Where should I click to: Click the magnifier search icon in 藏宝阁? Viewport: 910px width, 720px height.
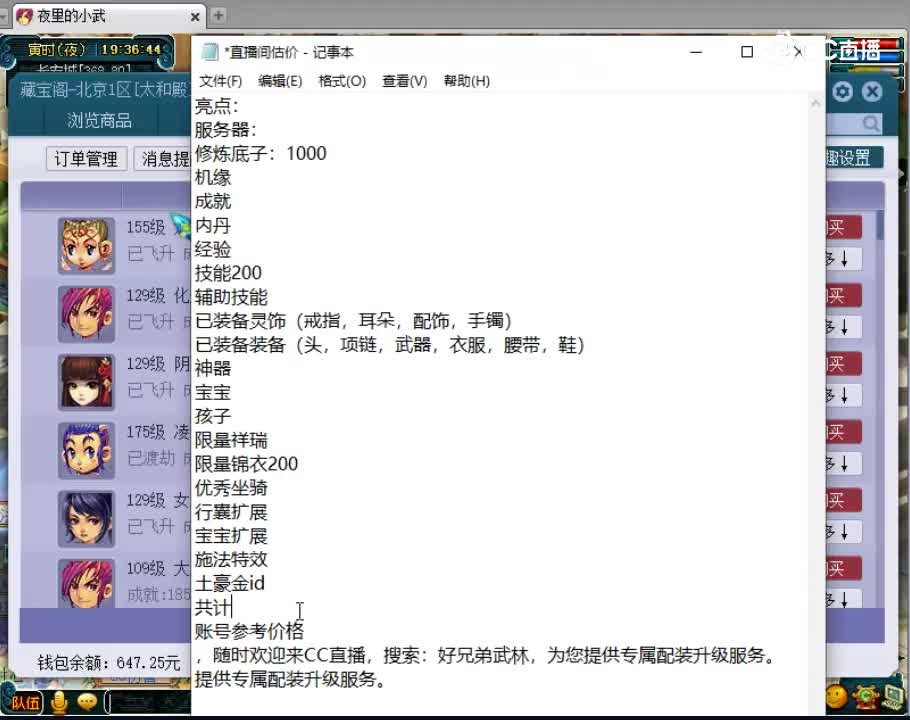[871, 123]
